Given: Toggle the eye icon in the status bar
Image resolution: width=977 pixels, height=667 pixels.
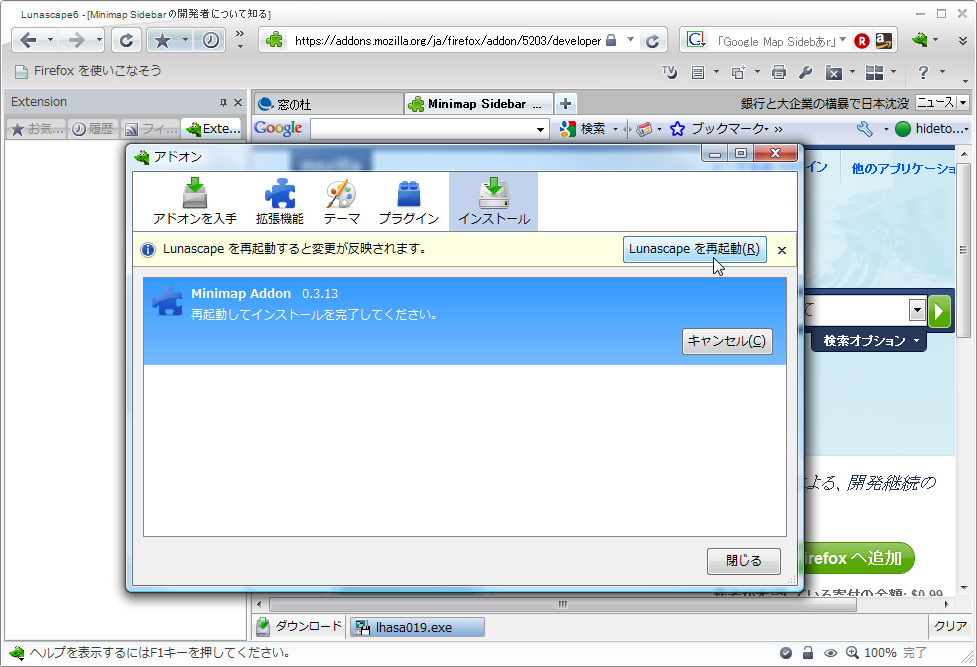Looking at the screenshot, I should pos(830,652).
